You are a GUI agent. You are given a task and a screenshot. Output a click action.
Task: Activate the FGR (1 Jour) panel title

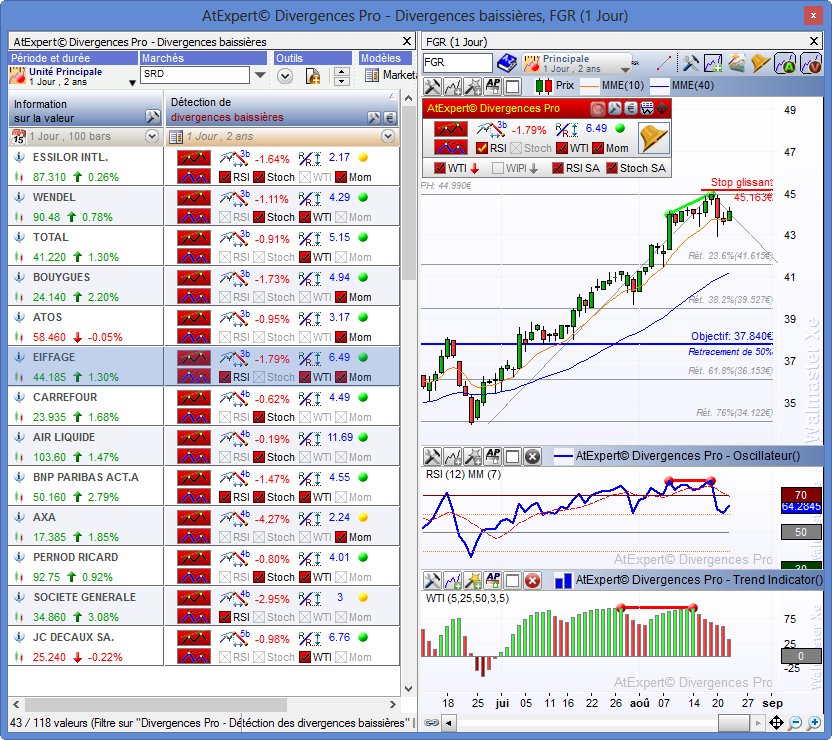click(x=456, y=42)
